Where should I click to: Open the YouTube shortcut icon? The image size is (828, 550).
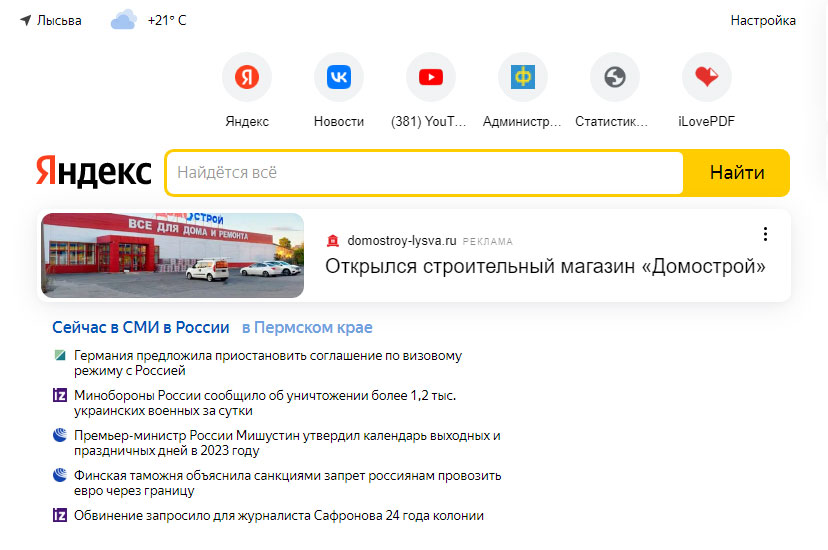click(x=431, y=77)
